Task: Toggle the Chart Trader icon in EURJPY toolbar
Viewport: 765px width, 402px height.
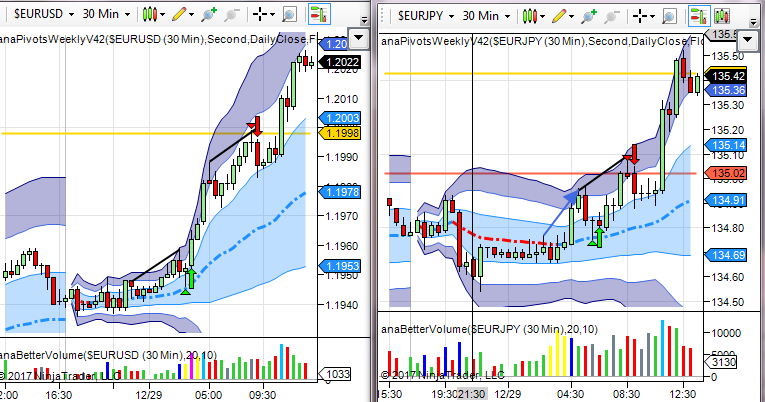Action: click(x=699, y=16)
